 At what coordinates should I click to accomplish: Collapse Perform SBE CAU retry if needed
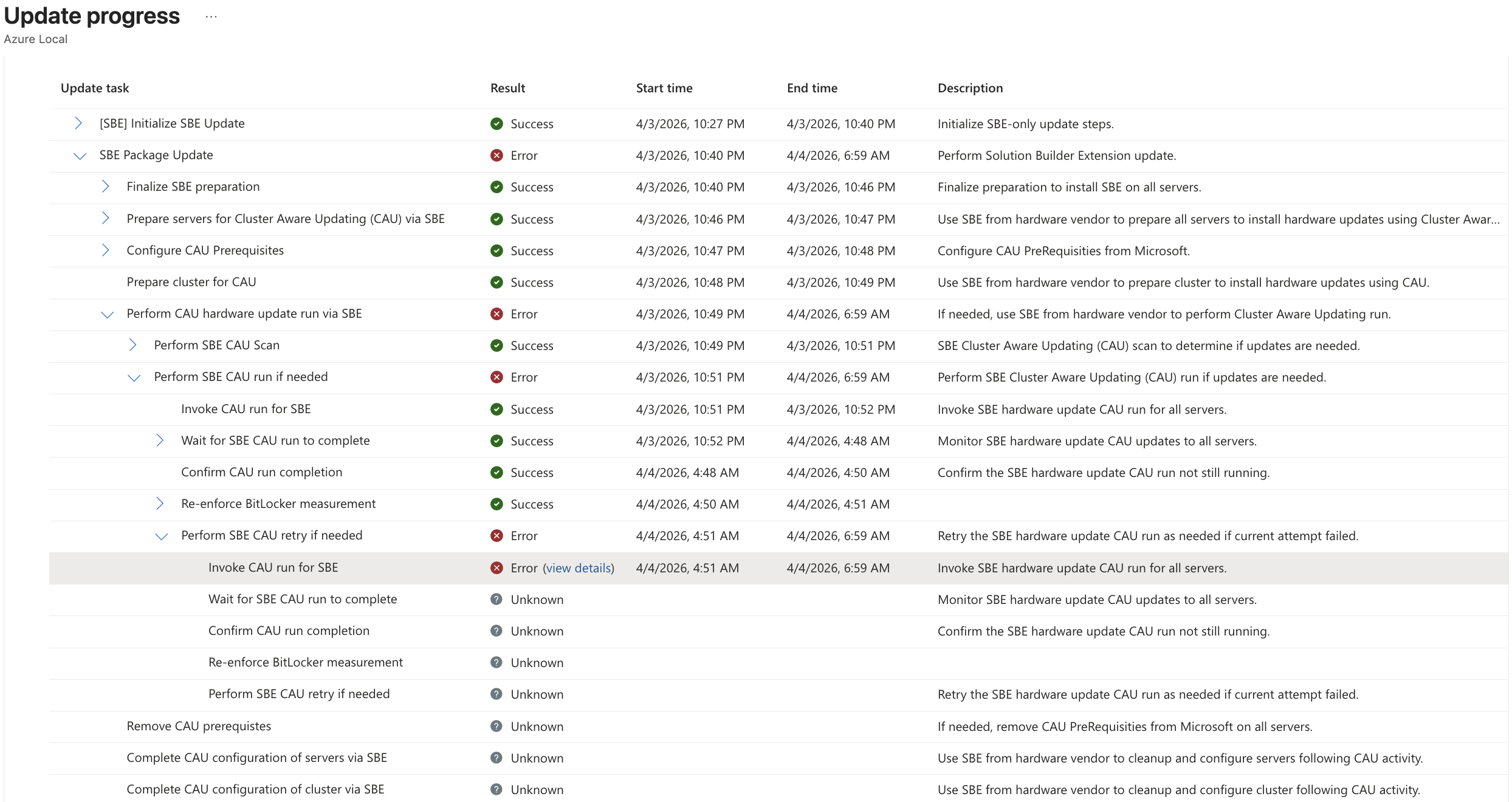161,536
